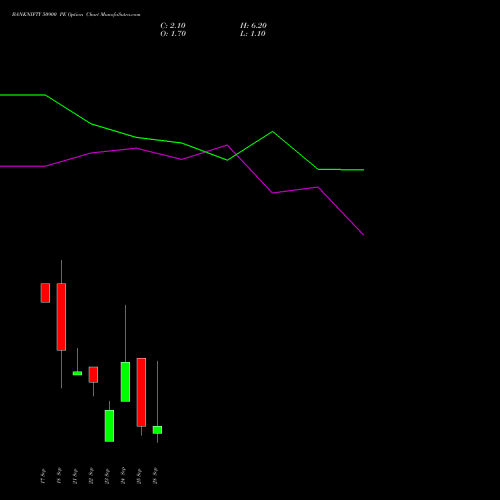Click the '25 Sep' date label
500x500 pixels.
pyautogui.click(x=139, y=476)
